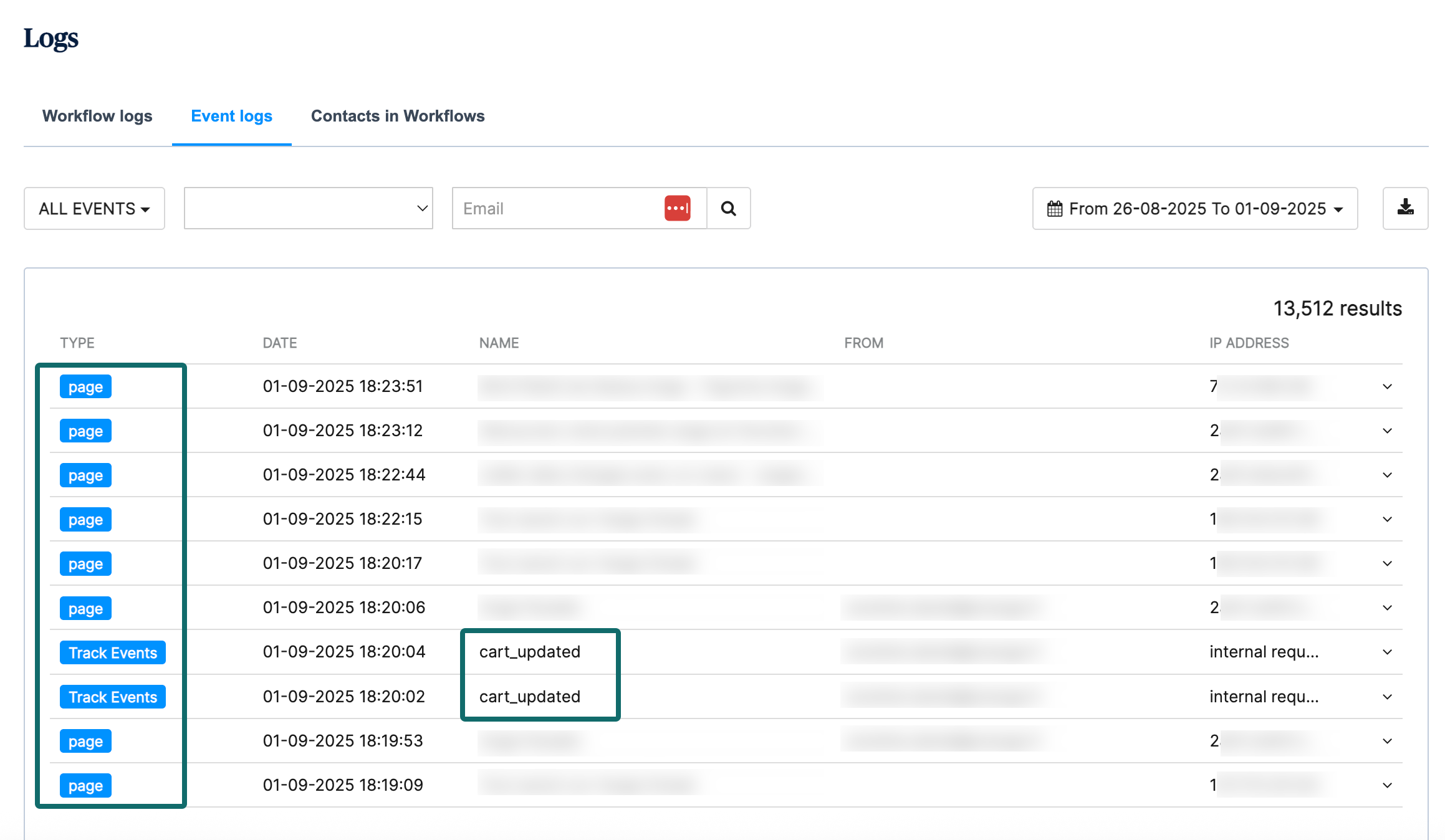Click the download logs icon at top right
The height and width of the screenshot is (840, 1445).
click(x=1405, y=208)
